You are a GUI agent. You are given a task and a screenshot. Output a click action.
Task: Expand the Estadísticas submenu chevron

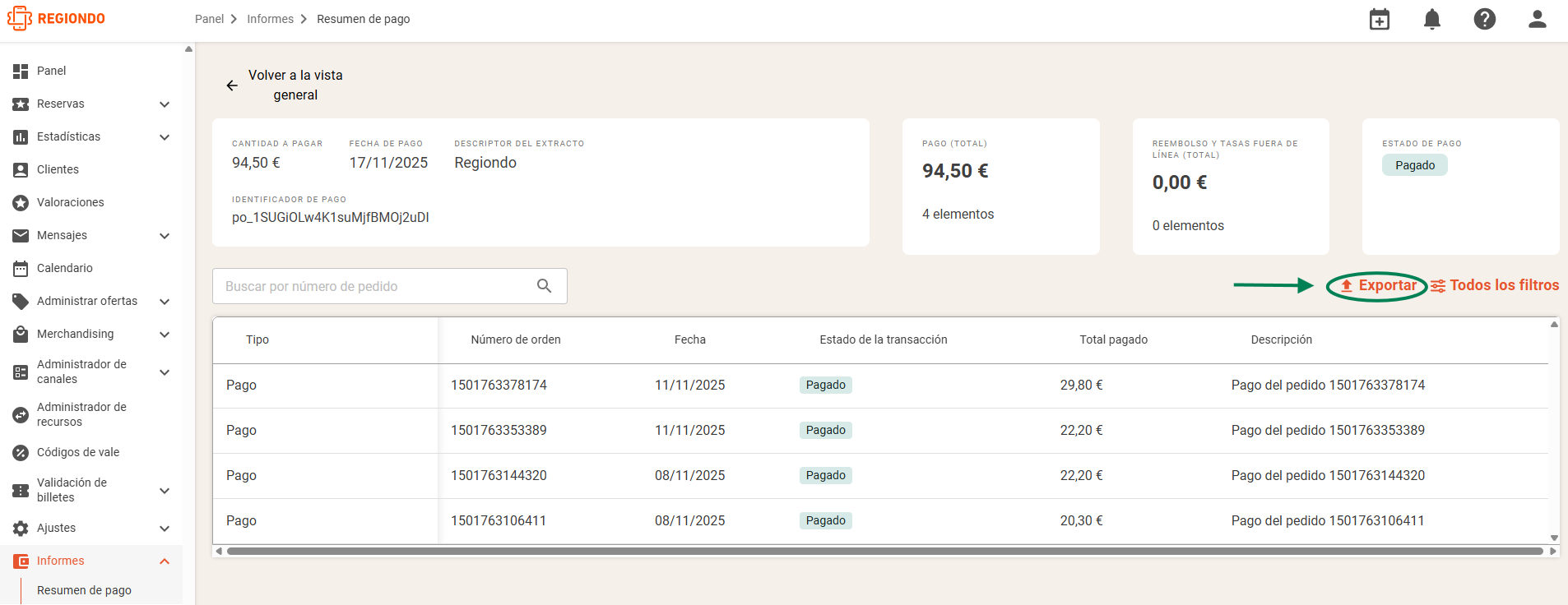pos(165,137)
